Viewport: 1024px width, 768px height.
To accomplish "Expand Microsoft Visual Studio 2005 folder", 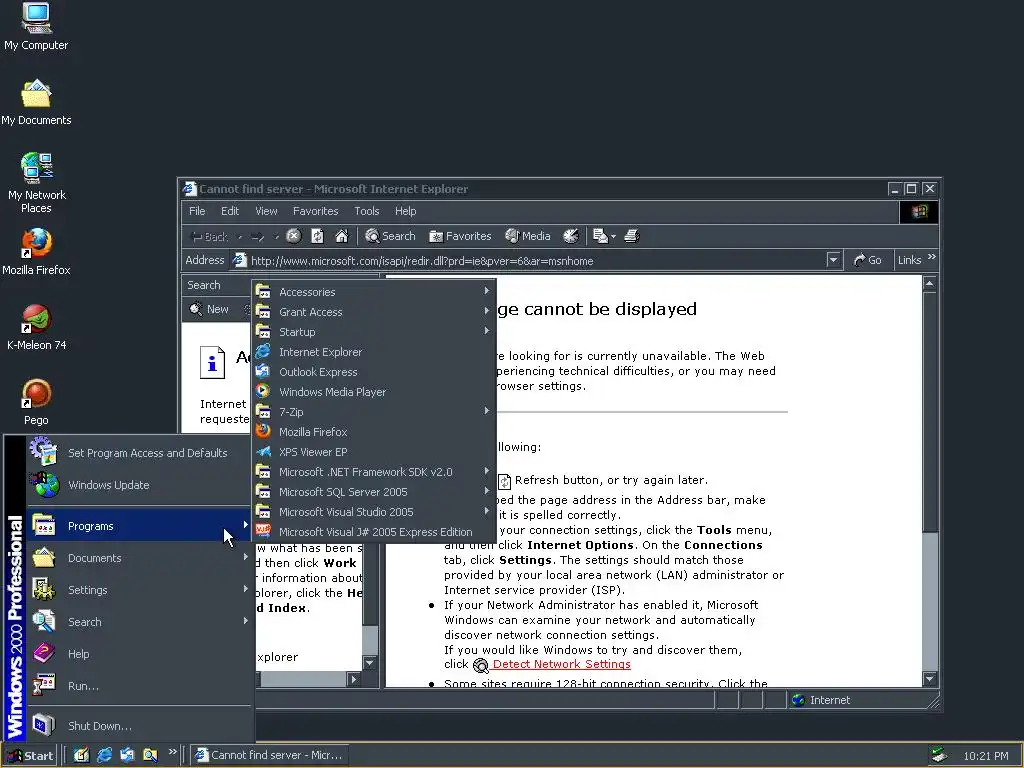I will pyautogui.click(x=374, y=512).
